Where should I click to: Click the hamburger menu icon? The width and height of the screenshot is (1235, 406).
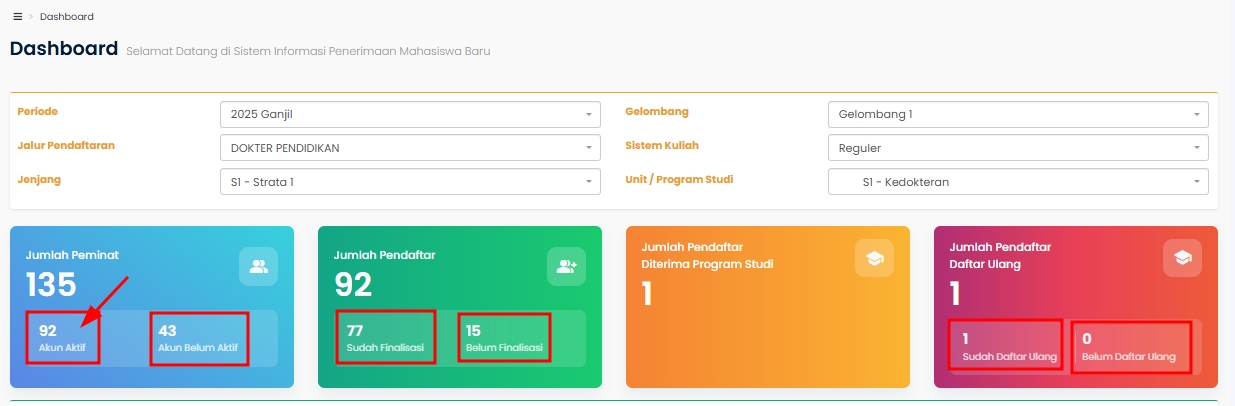tap(17, 17)
